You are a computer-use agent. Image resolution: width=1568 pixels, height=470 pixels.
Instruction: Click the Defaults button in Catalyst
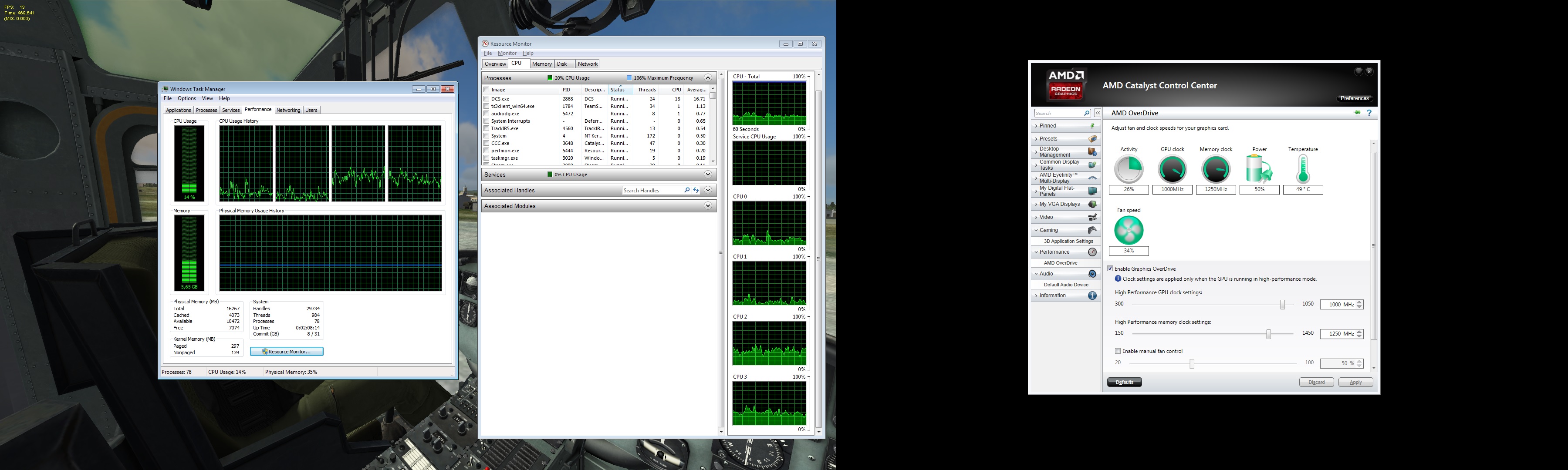(1124, 383)
